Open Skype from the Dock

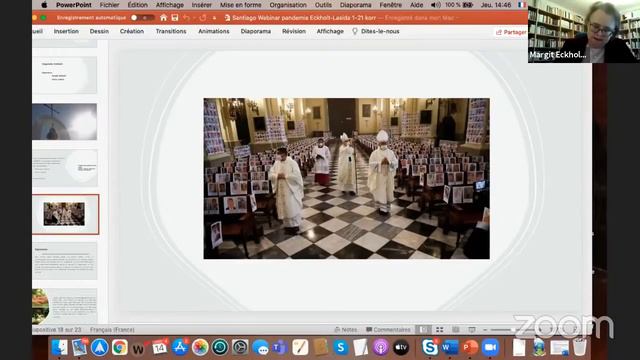point(430,347)
